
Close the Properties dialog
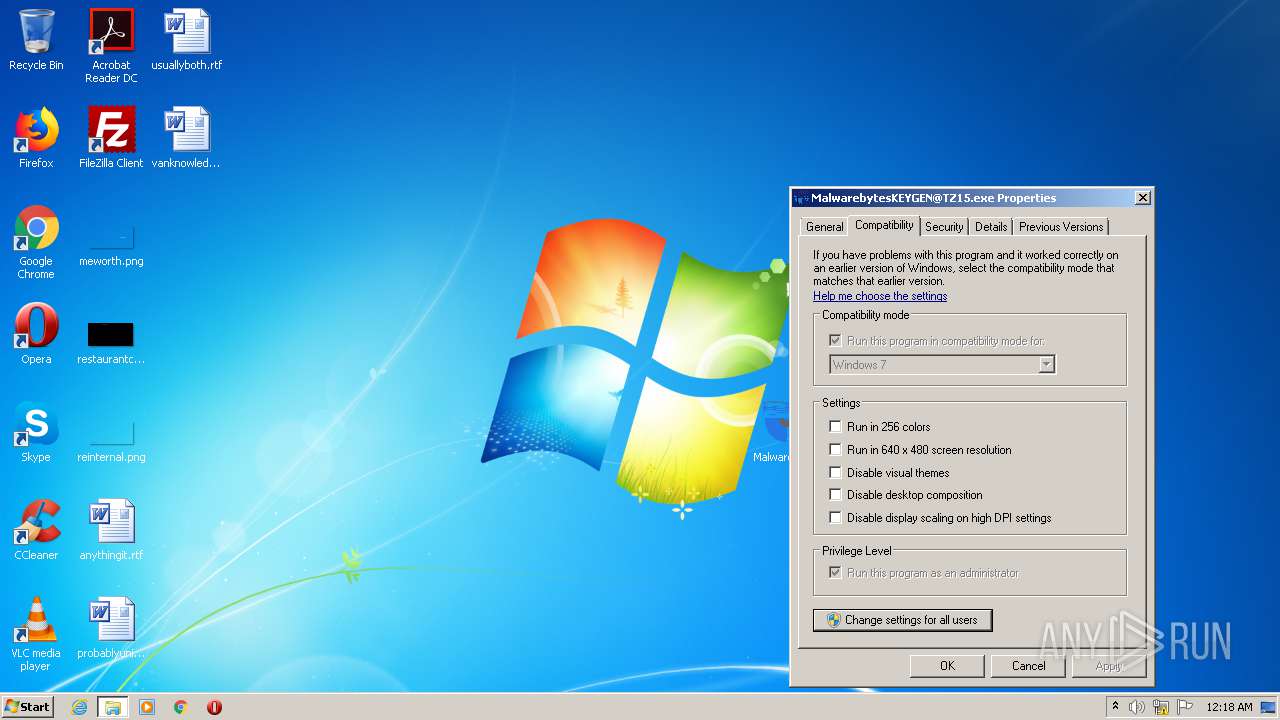pos(1142,198)
